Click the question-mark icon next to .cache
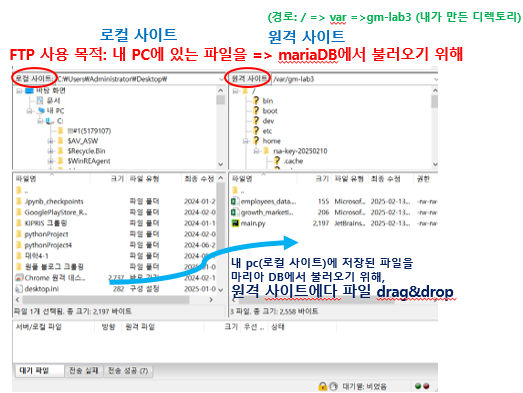 (x=277, y=161)
